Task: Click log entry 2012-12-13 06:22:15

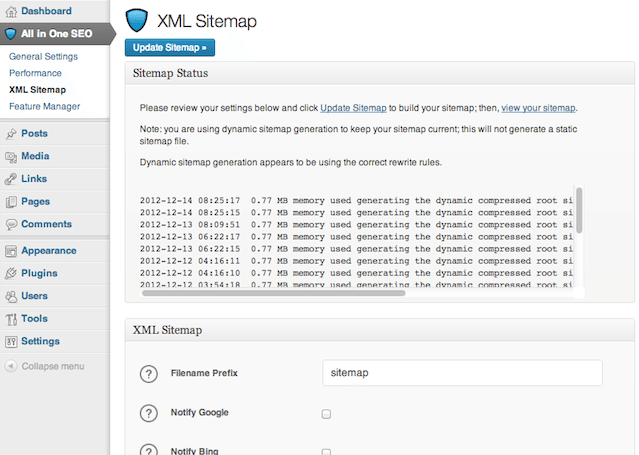Action: (356, 249)
